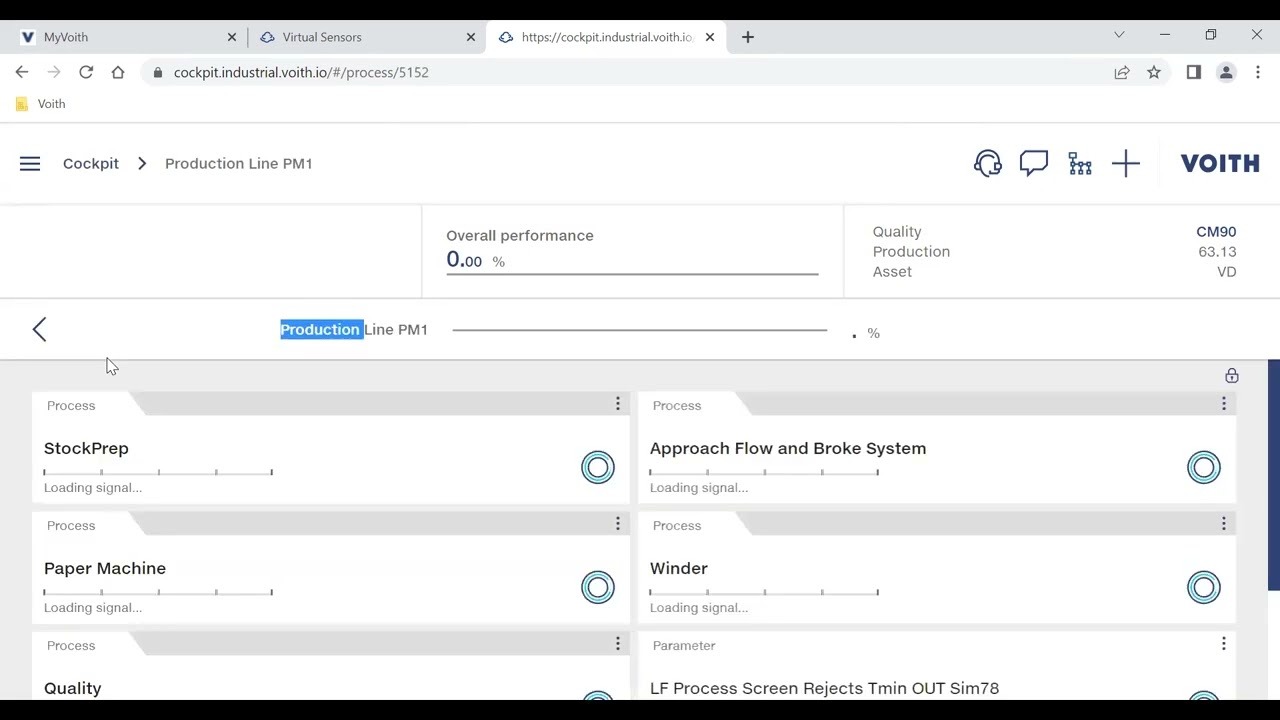Reload the current page
The image size is (1280, 720).
(86, 72)
